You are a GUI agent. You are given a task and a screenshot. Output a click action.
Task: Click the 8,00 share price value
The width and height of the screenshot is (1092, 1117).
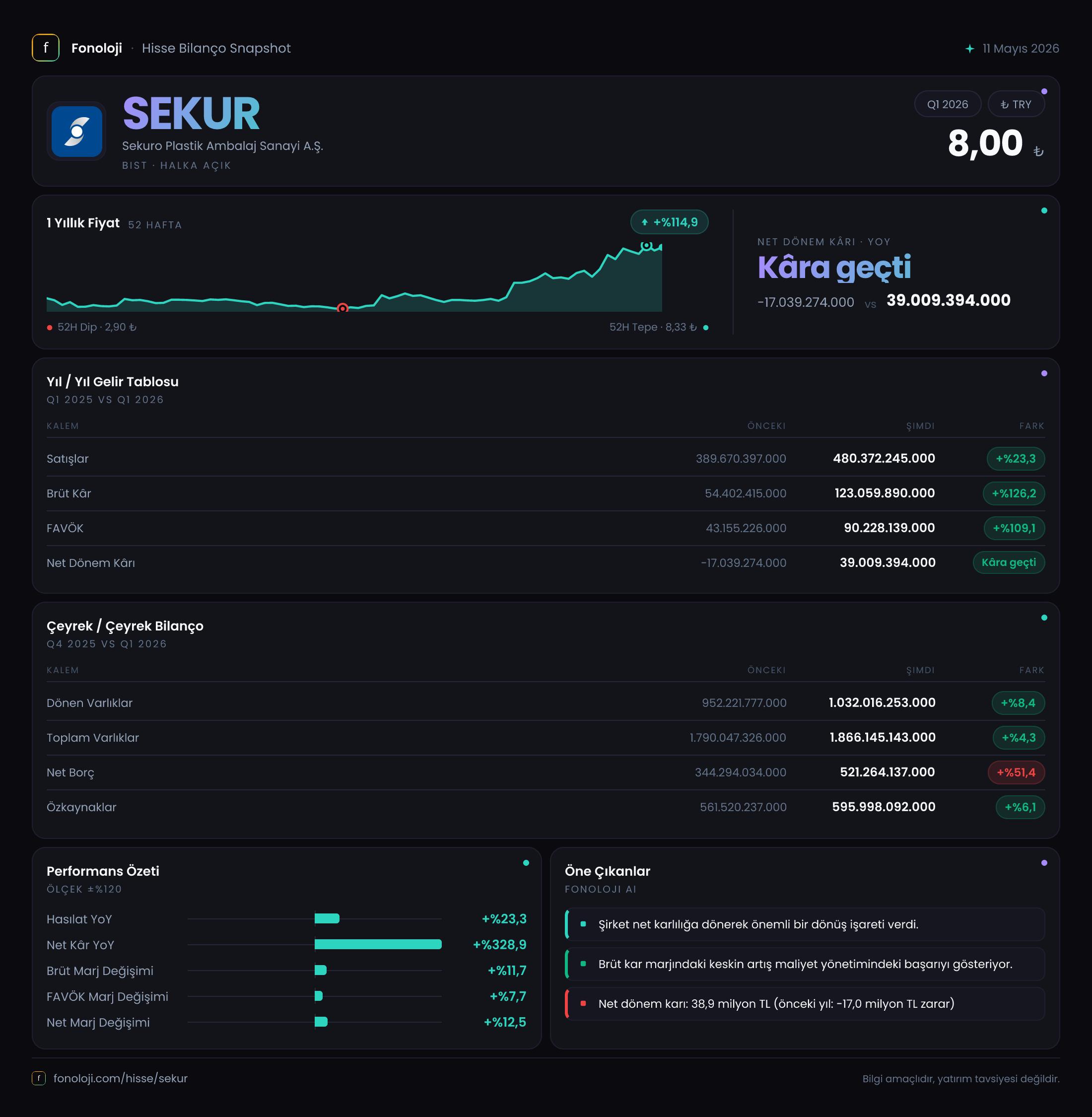coord(985,143)
